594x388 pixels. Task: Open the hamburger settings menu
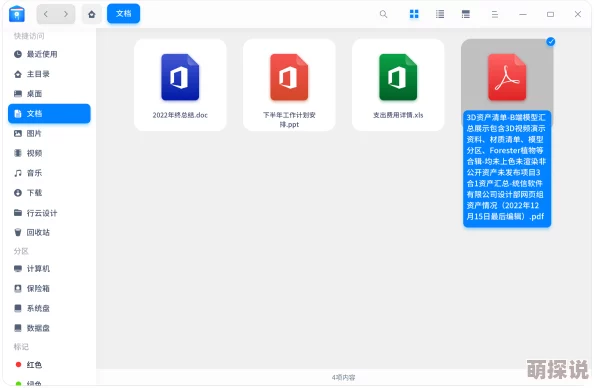(x=494, y=14)
